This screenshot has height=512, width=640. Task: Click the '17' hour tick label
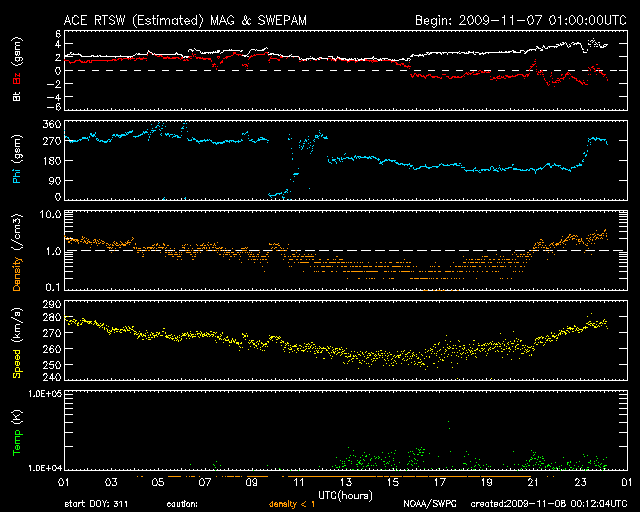click(x=440, y=483)
